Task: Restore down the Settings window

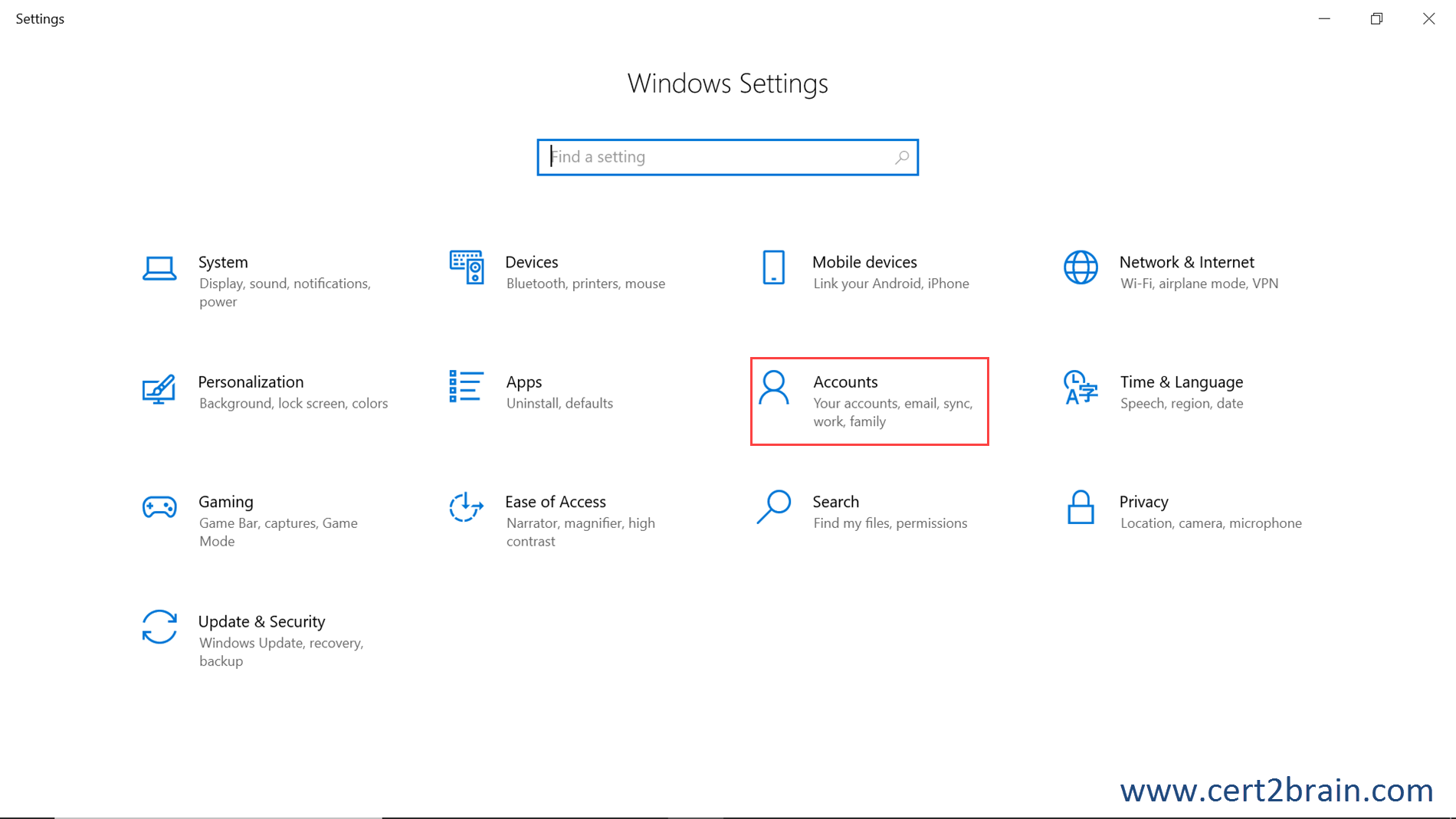Action: 1376,18
